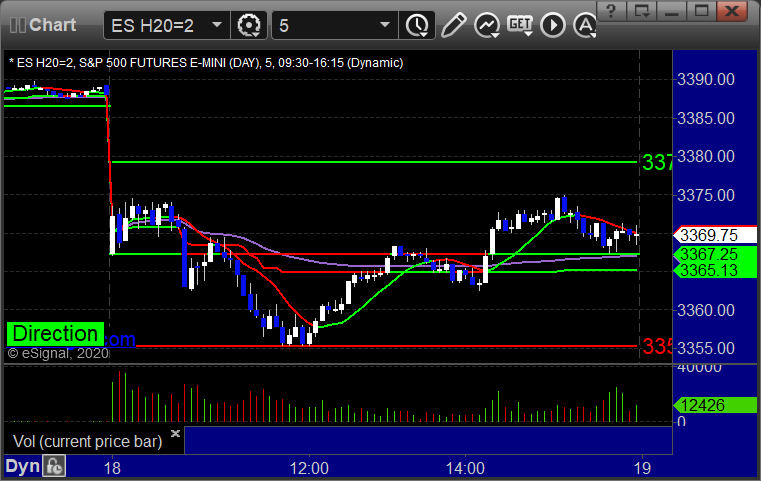Expand the ES H20=2 symbol dropdown
This screenshot has width=761, height=481.
point(217,25)
